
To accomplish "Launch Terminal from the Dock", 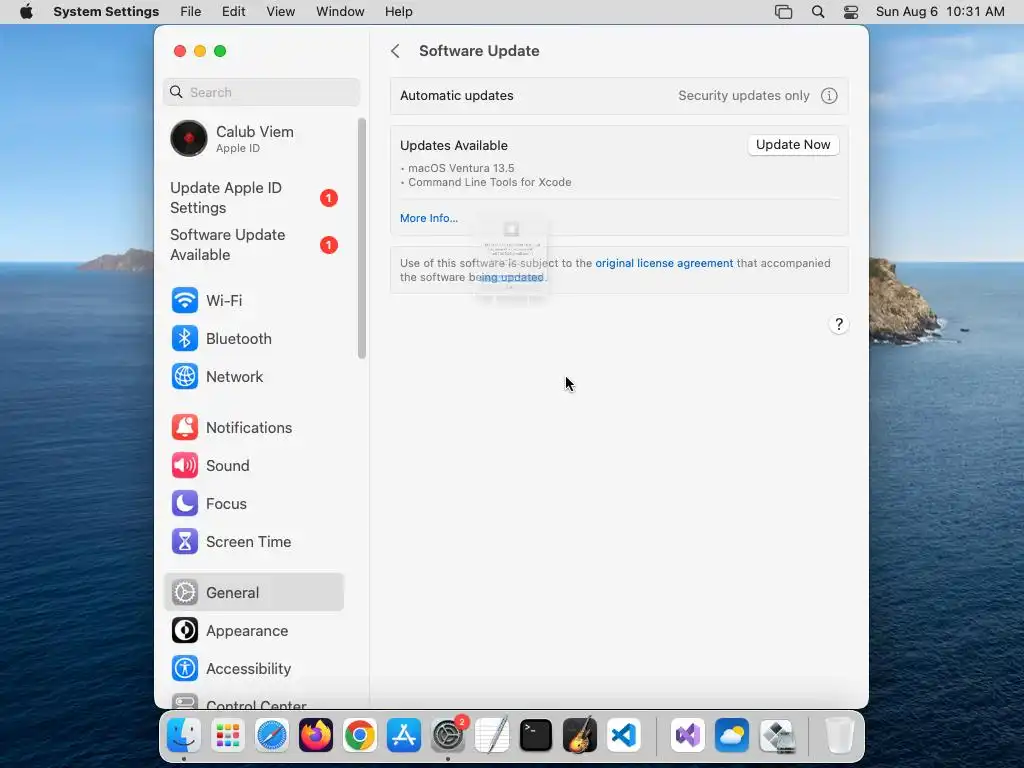I will click(536, 735).
